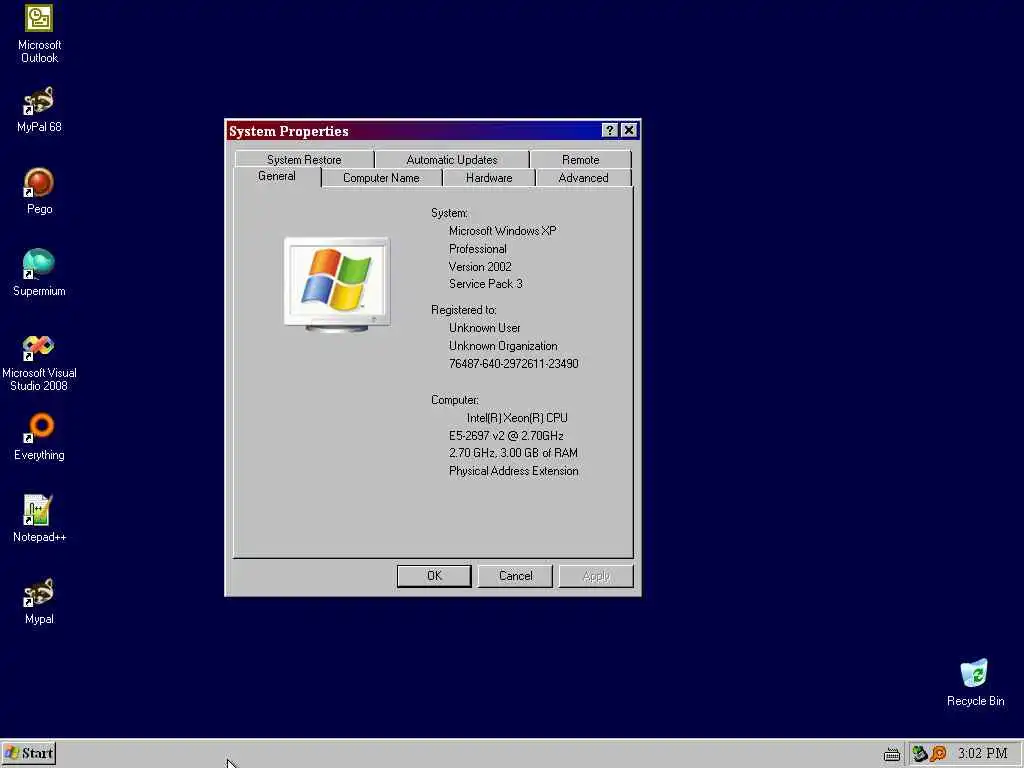Click the "Unknown Organization" text
Image resolution: width=1024 pixels, height=768 pixels.
tap(503, 346)
